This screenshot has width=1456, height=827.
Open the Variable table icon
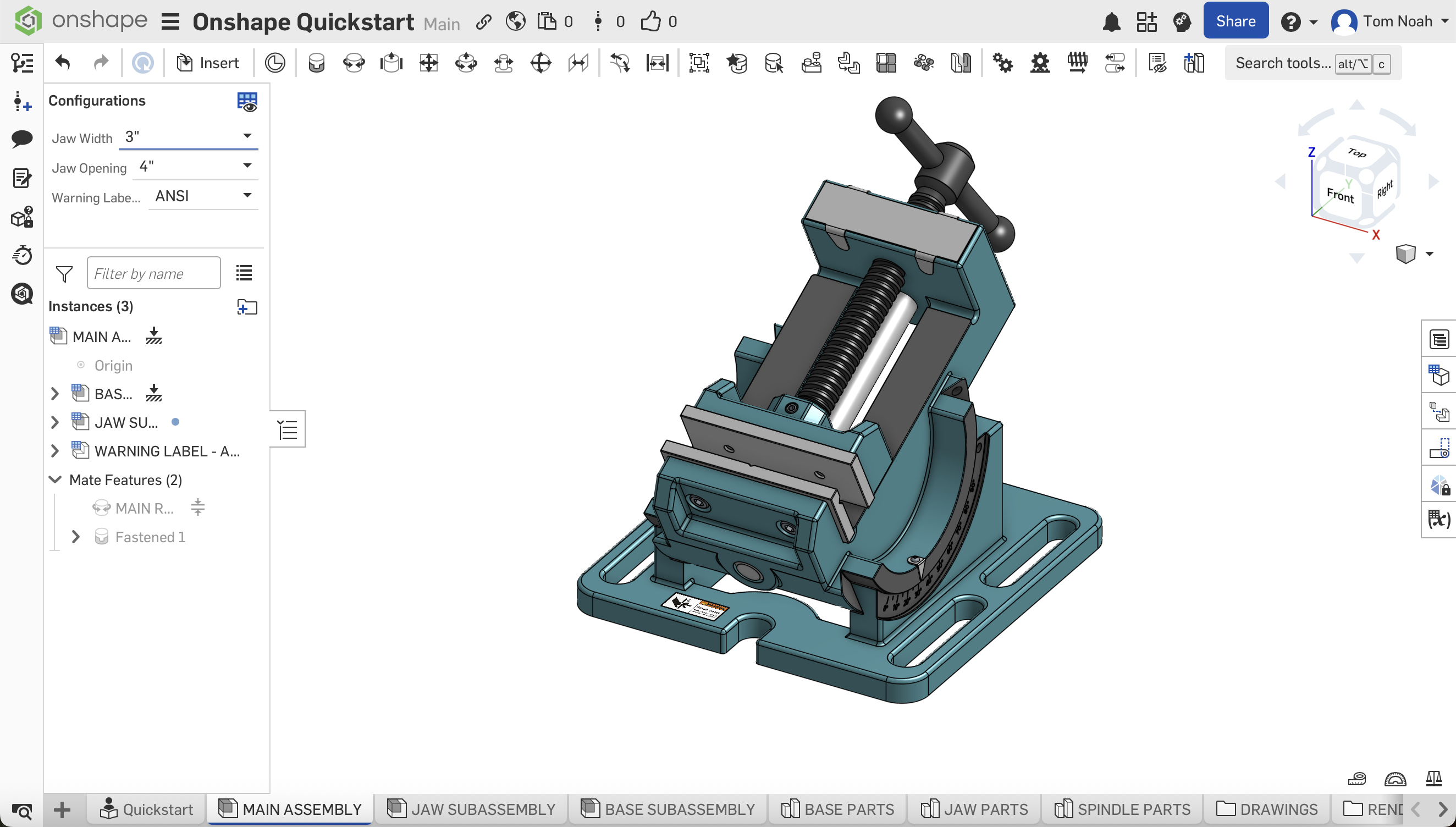[1439, 519]
